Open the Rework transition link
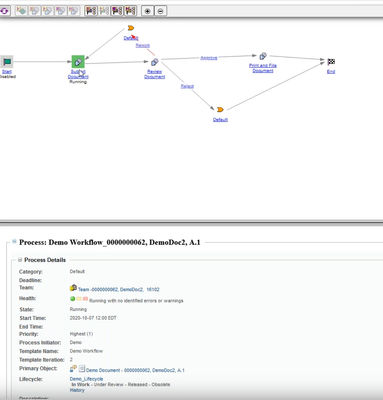The image size is (383, 400). click(143, 45)
